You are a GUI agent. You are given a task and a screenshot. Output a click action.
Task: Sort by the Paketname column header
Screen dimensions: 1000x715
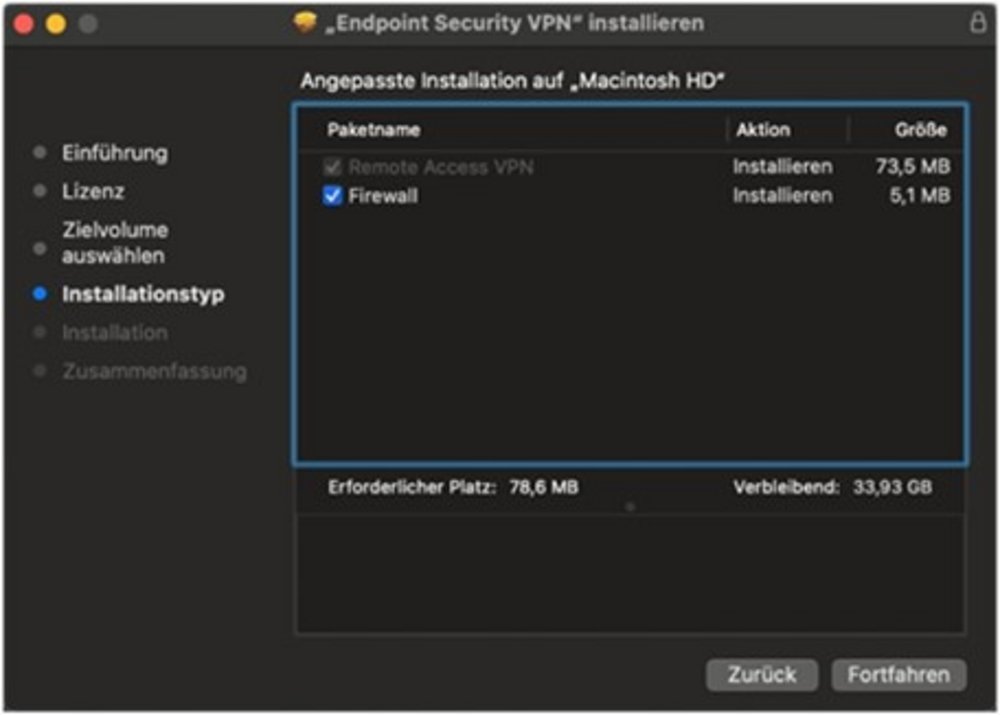pos(374,130)
